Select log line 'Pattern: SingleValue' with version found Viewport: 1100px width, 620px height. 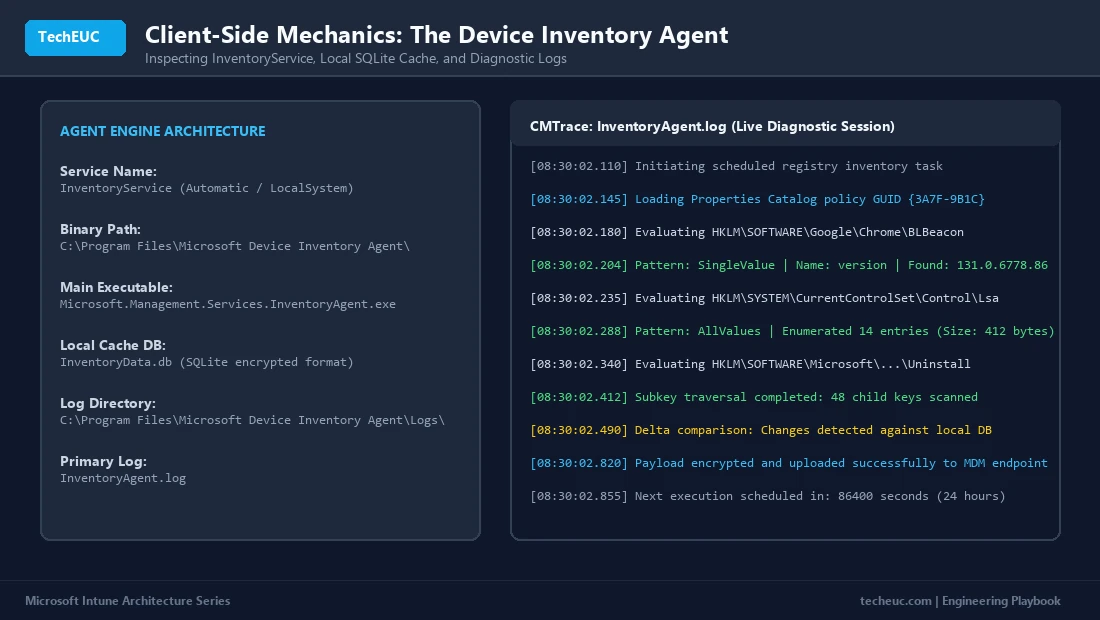[x=789, y=265]
